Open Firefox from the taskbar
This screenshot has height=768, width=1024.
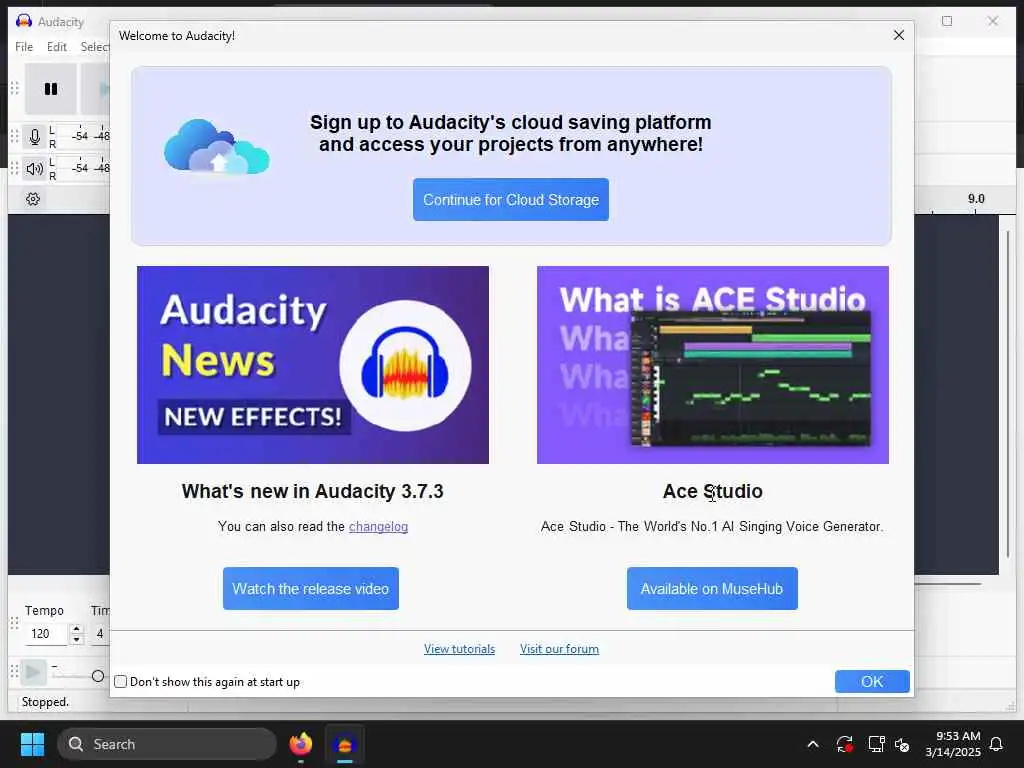click(300, 744)
